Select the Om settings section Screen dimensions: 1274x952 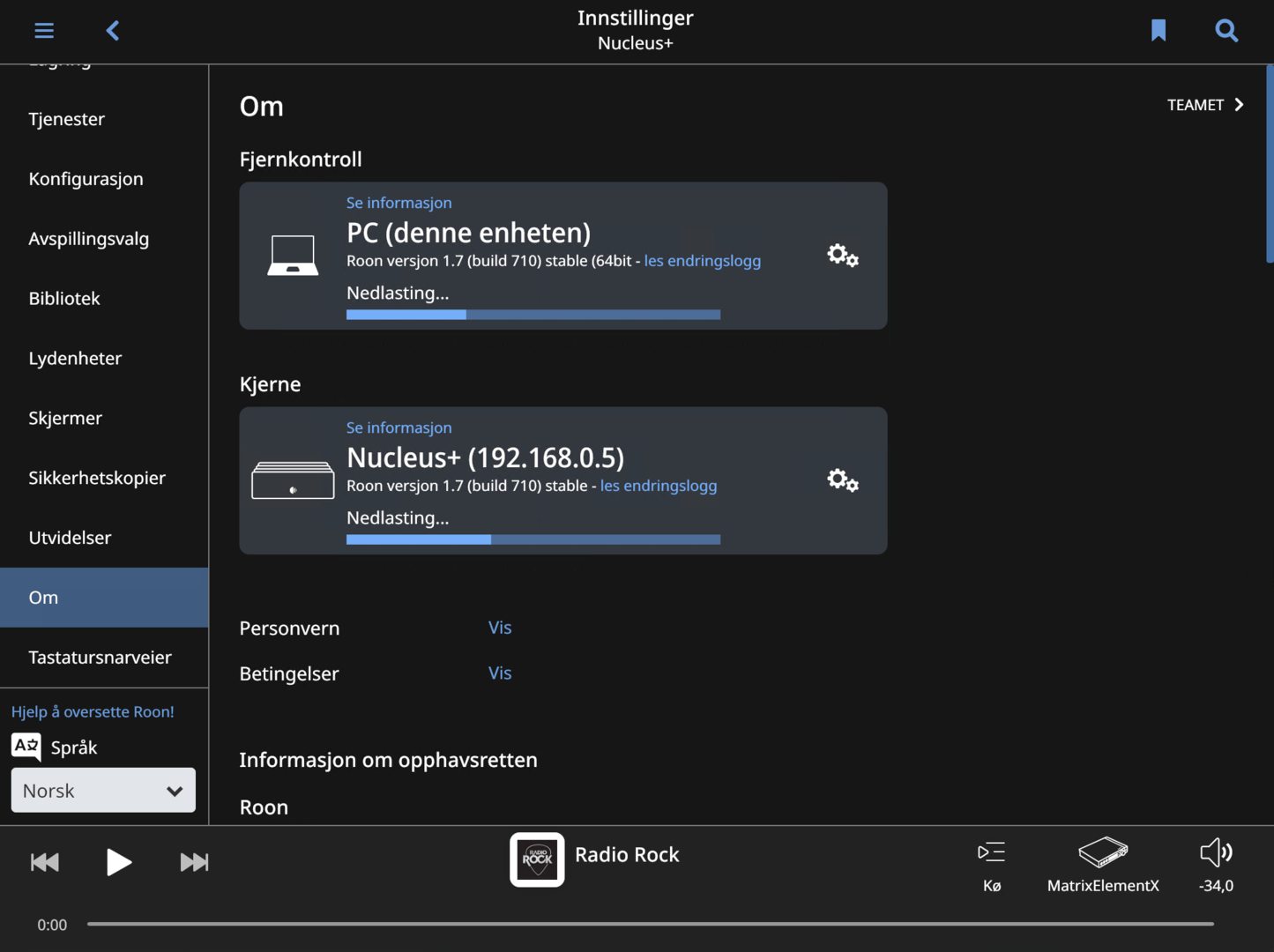pos(104,598)
